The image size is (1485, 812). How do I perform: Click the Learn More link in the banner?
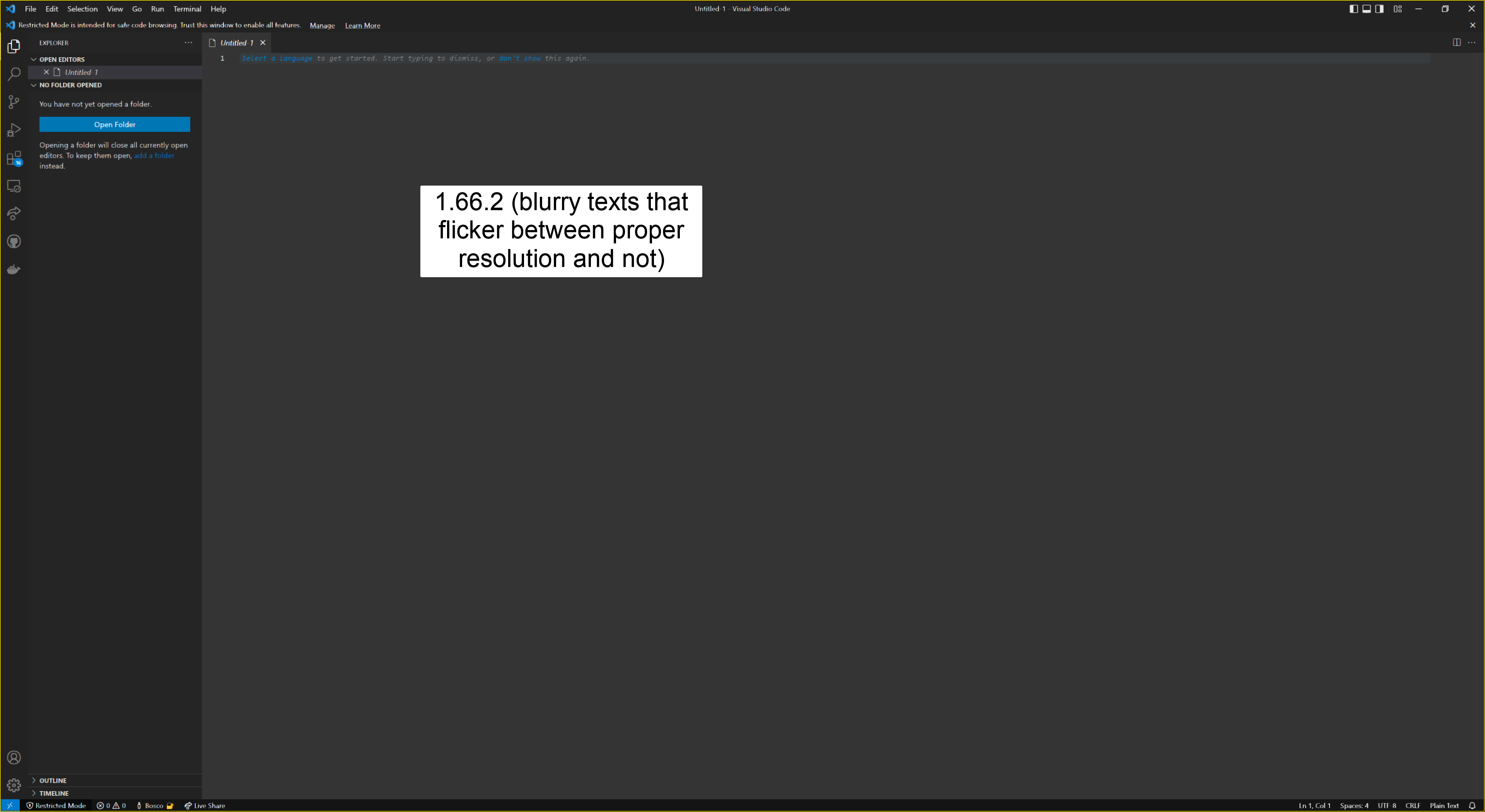pyautogui.click(x=362, y=26)
